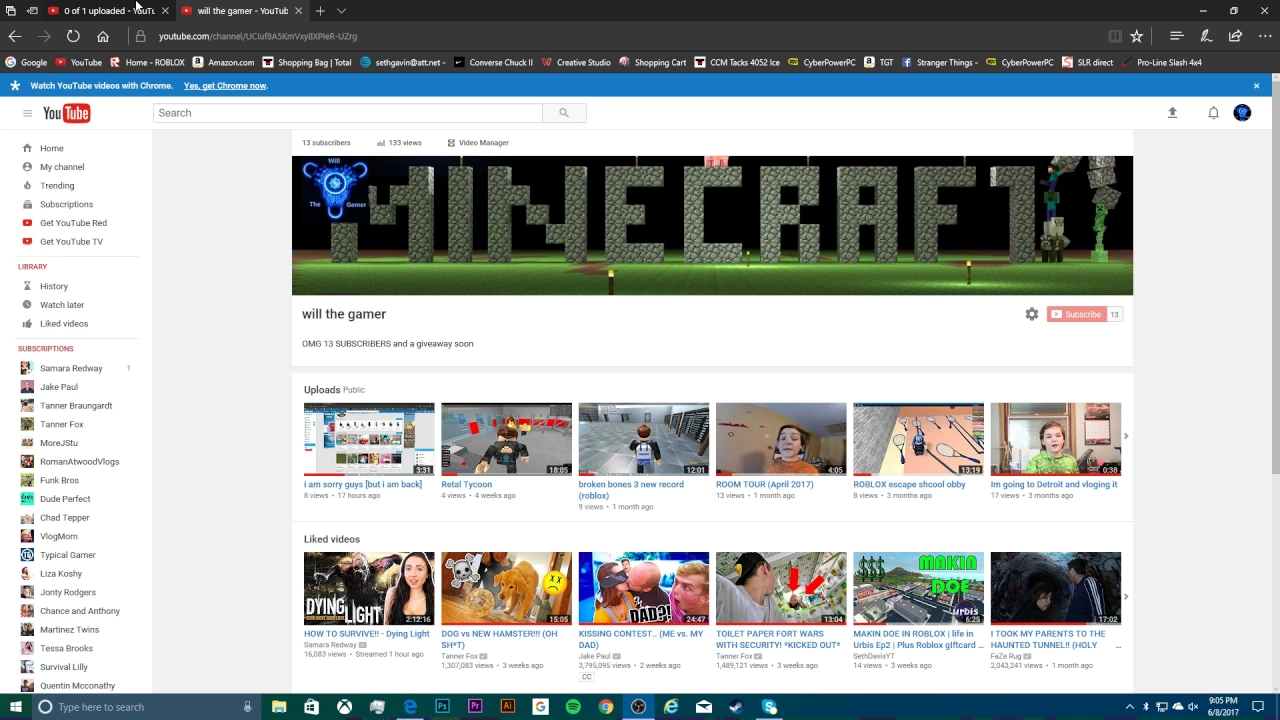Open 'ROOM TOUR (April 2017)' thumbnail

point(781,439)
